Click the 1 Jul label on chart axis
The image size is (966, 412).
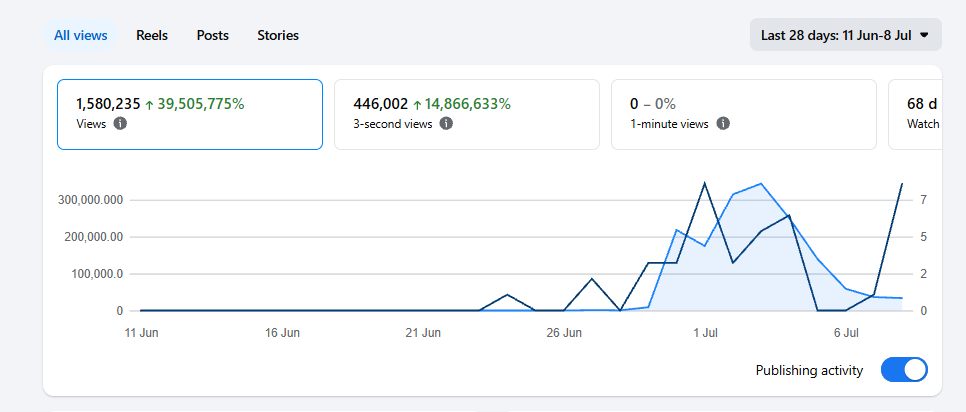pos(705,333)
